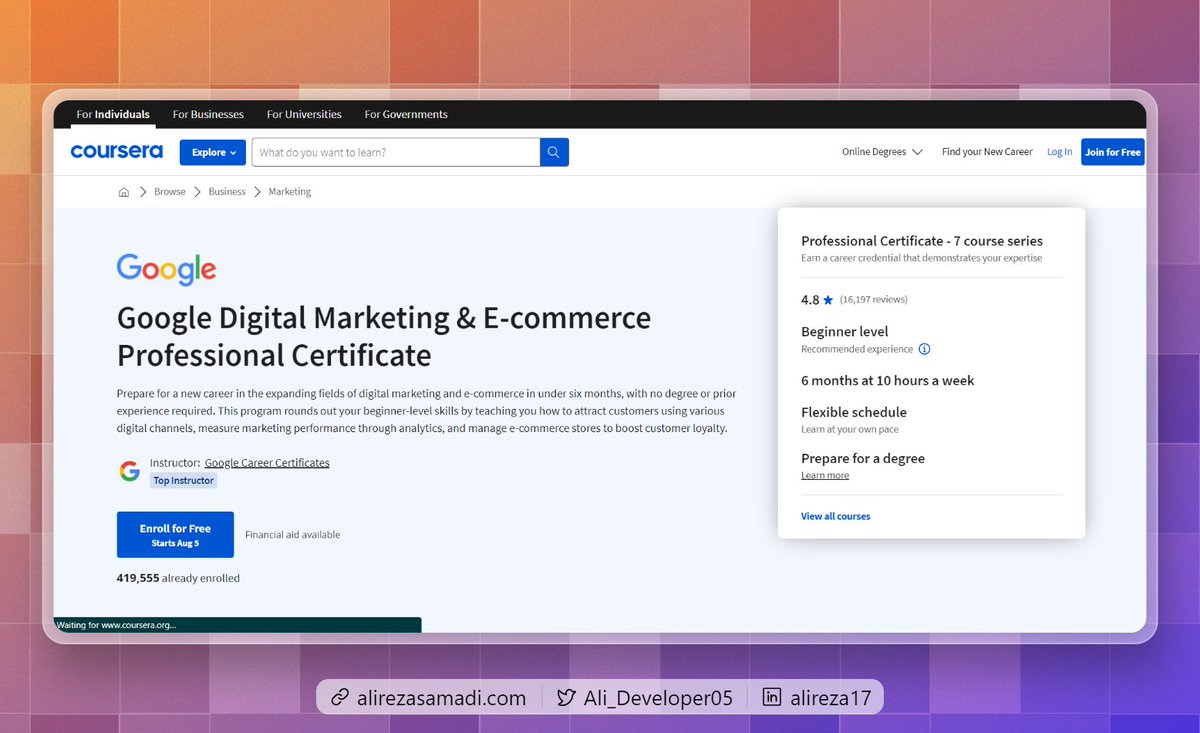
Task: Click the 16,197 reviews text
Action: point(874,299)
